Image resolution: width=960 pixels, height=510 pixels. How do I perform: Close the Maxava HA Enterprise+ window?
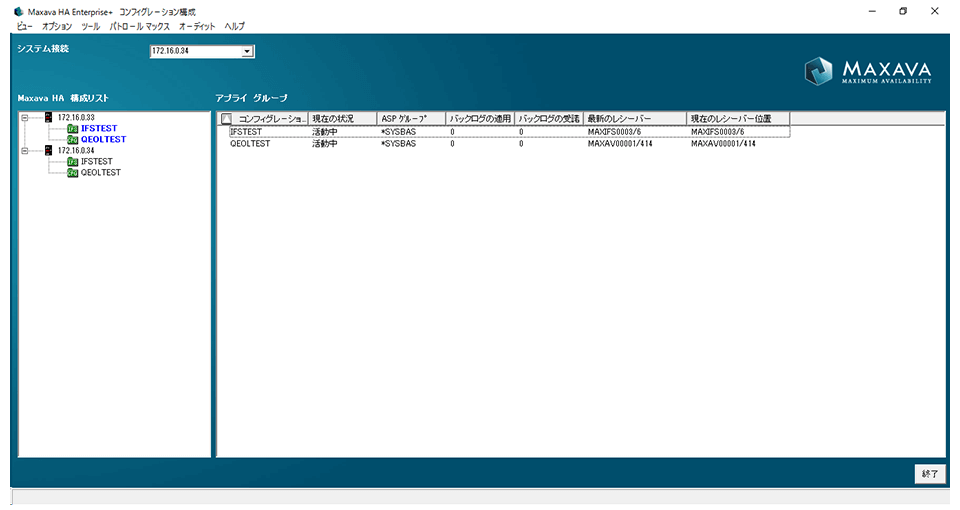(x=935, y=11)
